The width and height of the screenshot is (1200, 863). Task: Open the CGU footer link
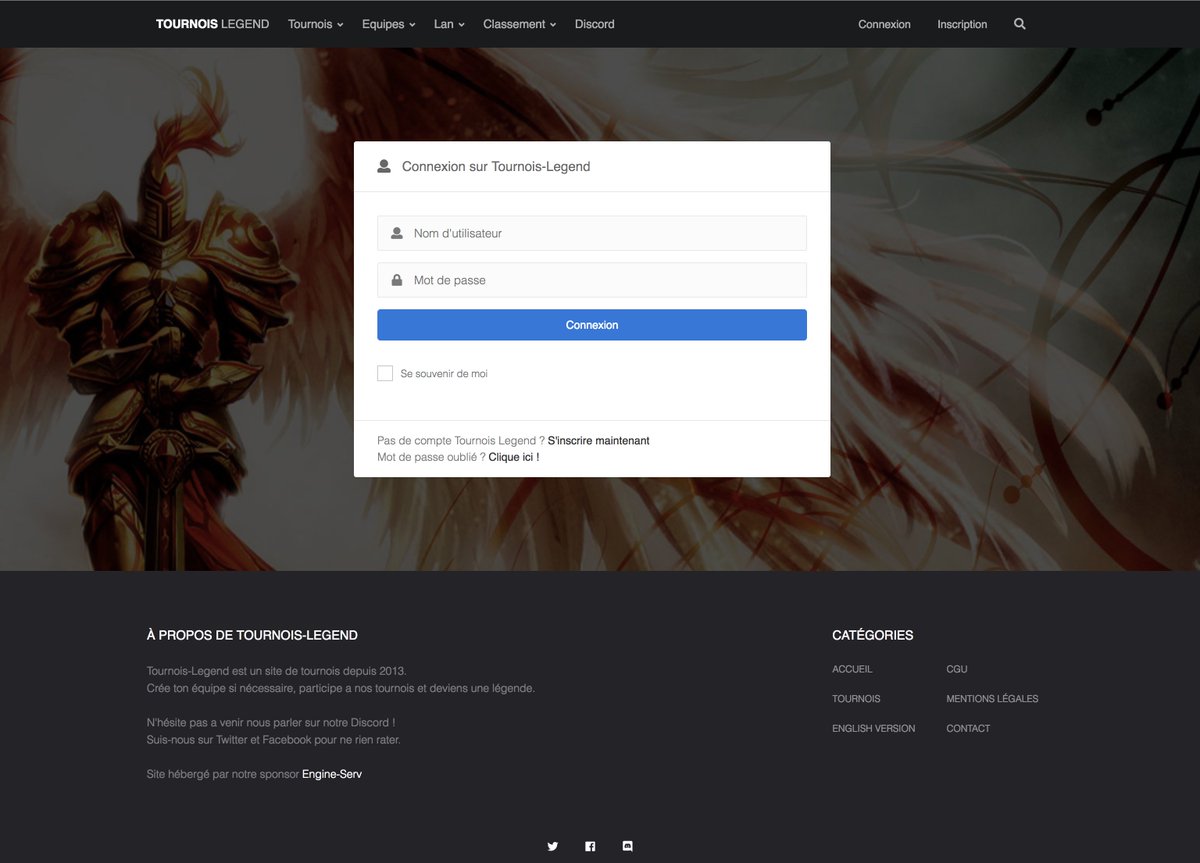click(957, 669)
